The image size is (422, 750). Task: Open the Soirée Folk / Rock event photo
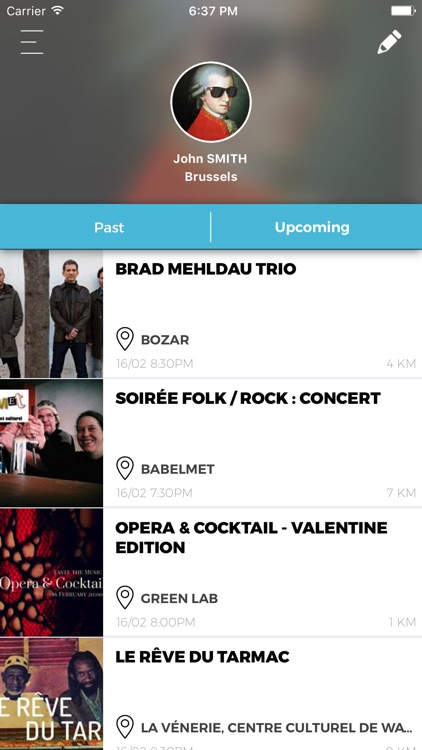51,443
